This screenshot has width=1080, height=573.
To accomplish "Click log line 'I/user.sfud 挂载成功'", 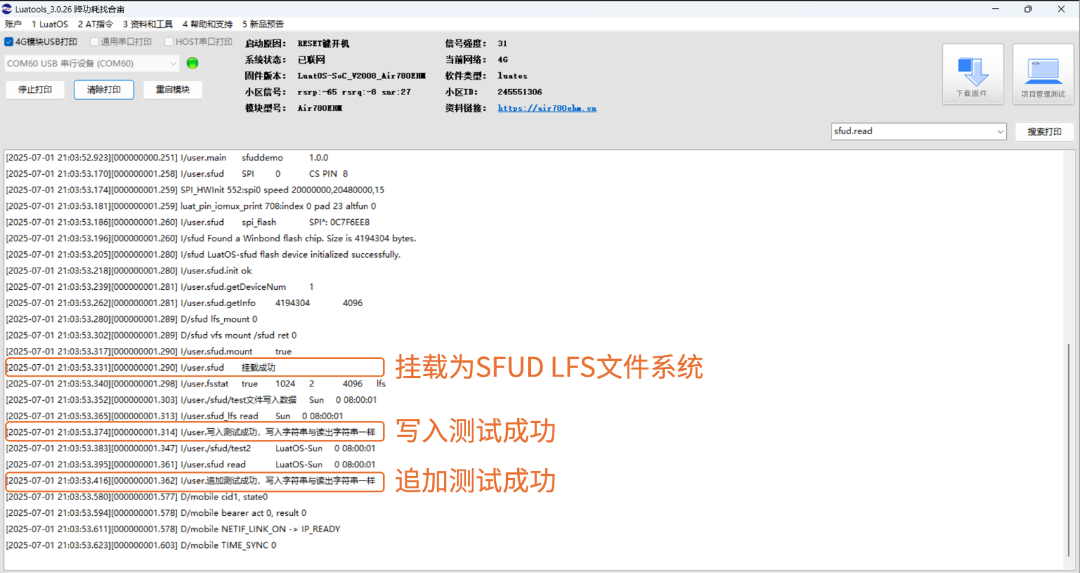I will [x=141, y=368].
